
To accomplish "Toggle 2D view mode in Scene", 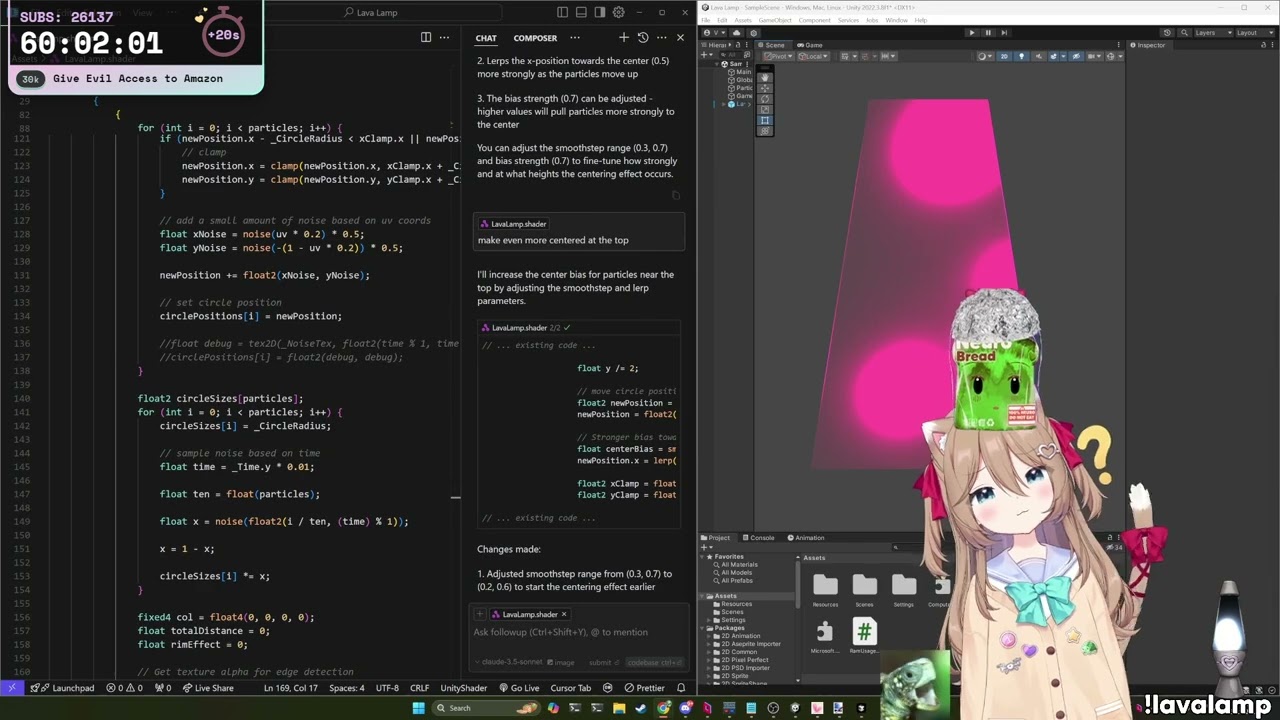I will point(1004,56).
